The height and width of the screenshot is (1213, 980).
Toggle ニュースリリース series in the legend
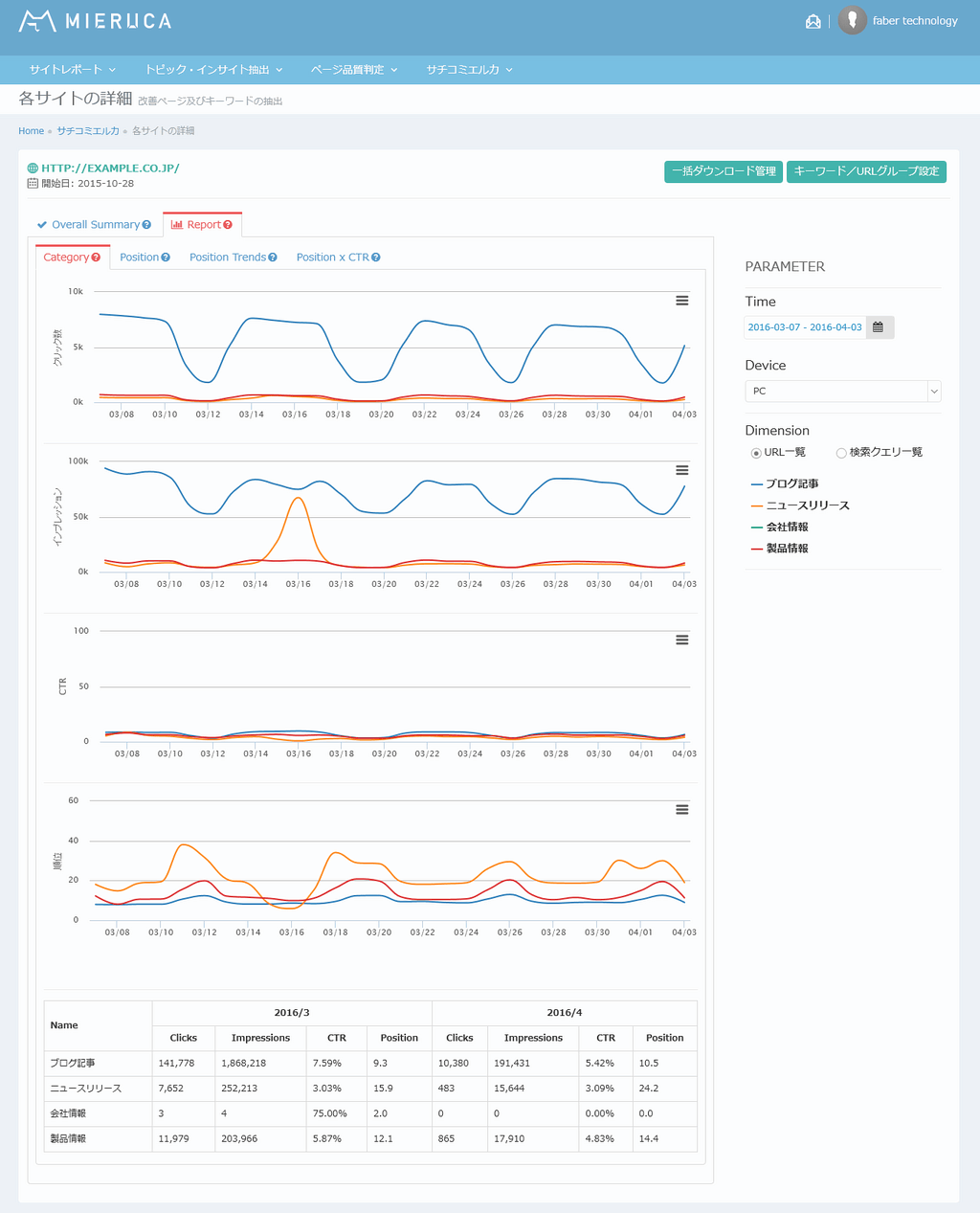(x=807, y=505)
